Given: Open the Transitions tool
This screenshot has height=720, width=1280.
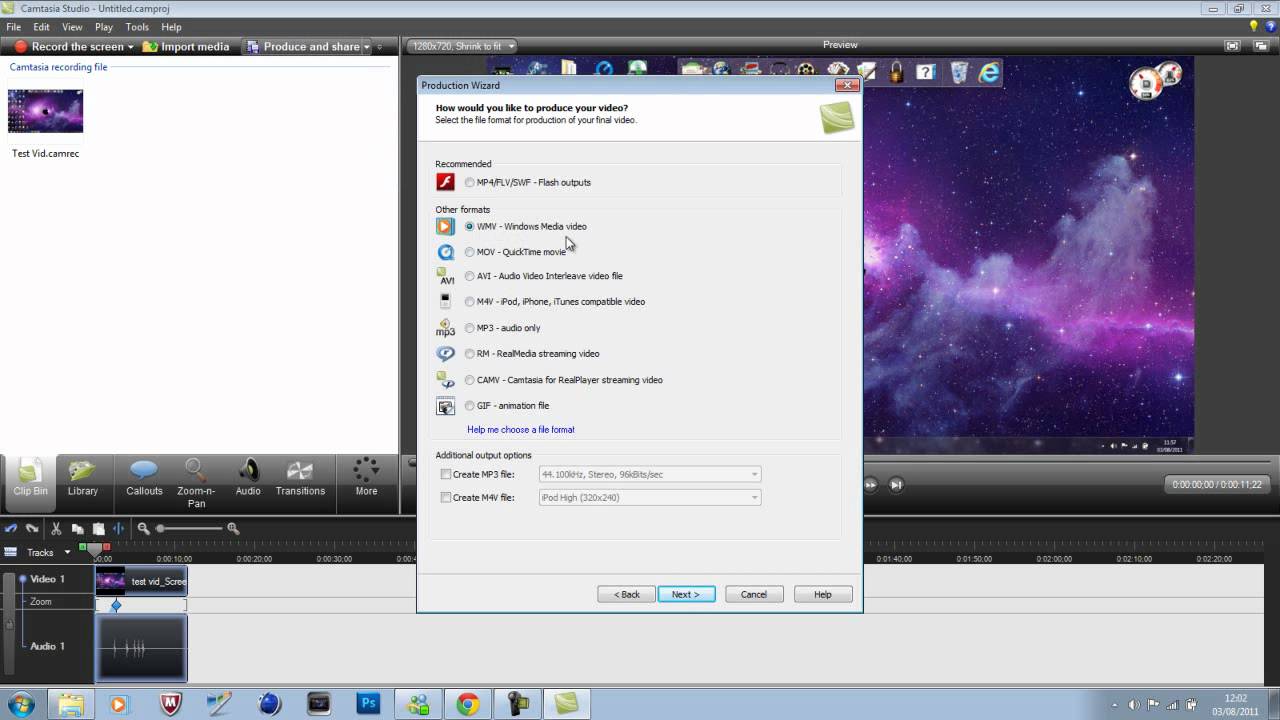Looking at the screenshot, I should 300,477.
